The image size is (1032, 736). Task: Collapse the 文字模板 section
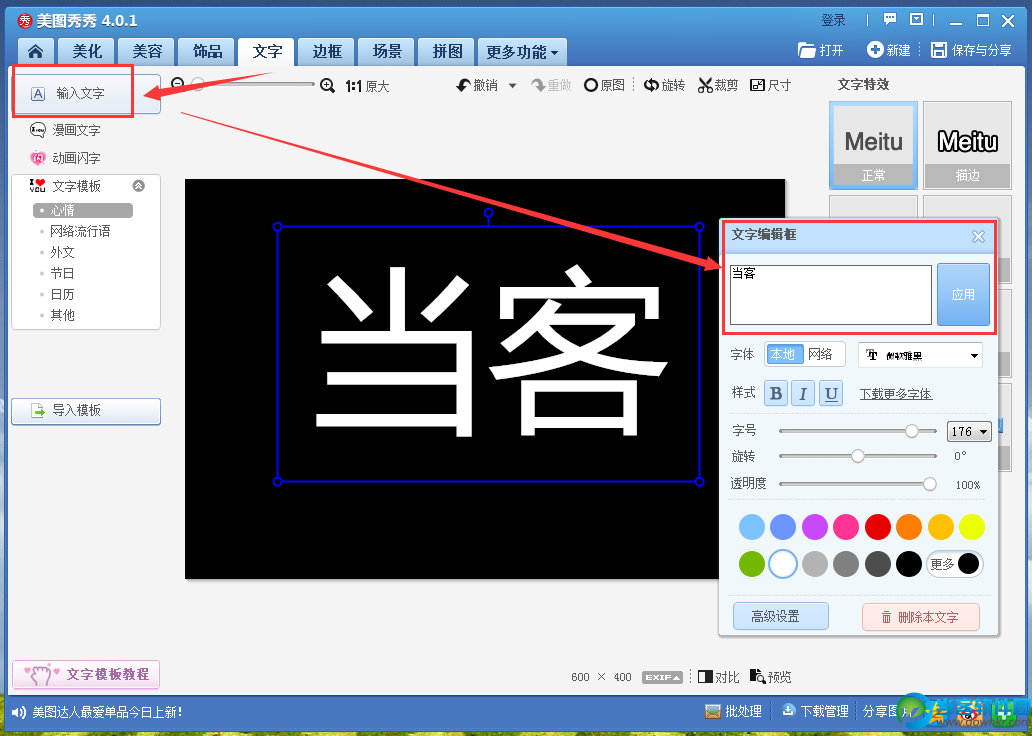point(138,186)
